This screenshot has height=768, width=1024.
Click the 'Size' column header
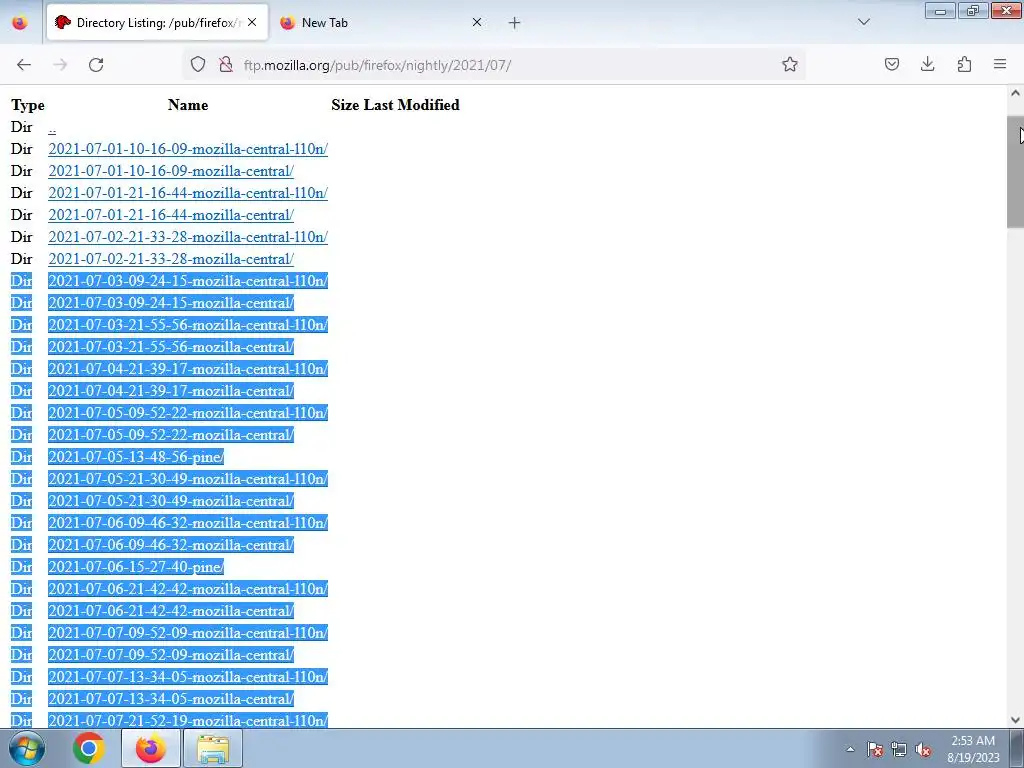(x=345, y=105)
